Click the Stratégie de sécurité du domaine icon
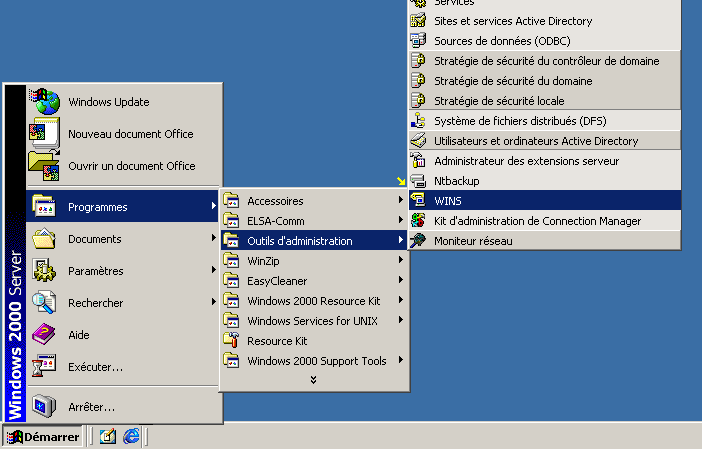702x449 pixels. [418, 81]
